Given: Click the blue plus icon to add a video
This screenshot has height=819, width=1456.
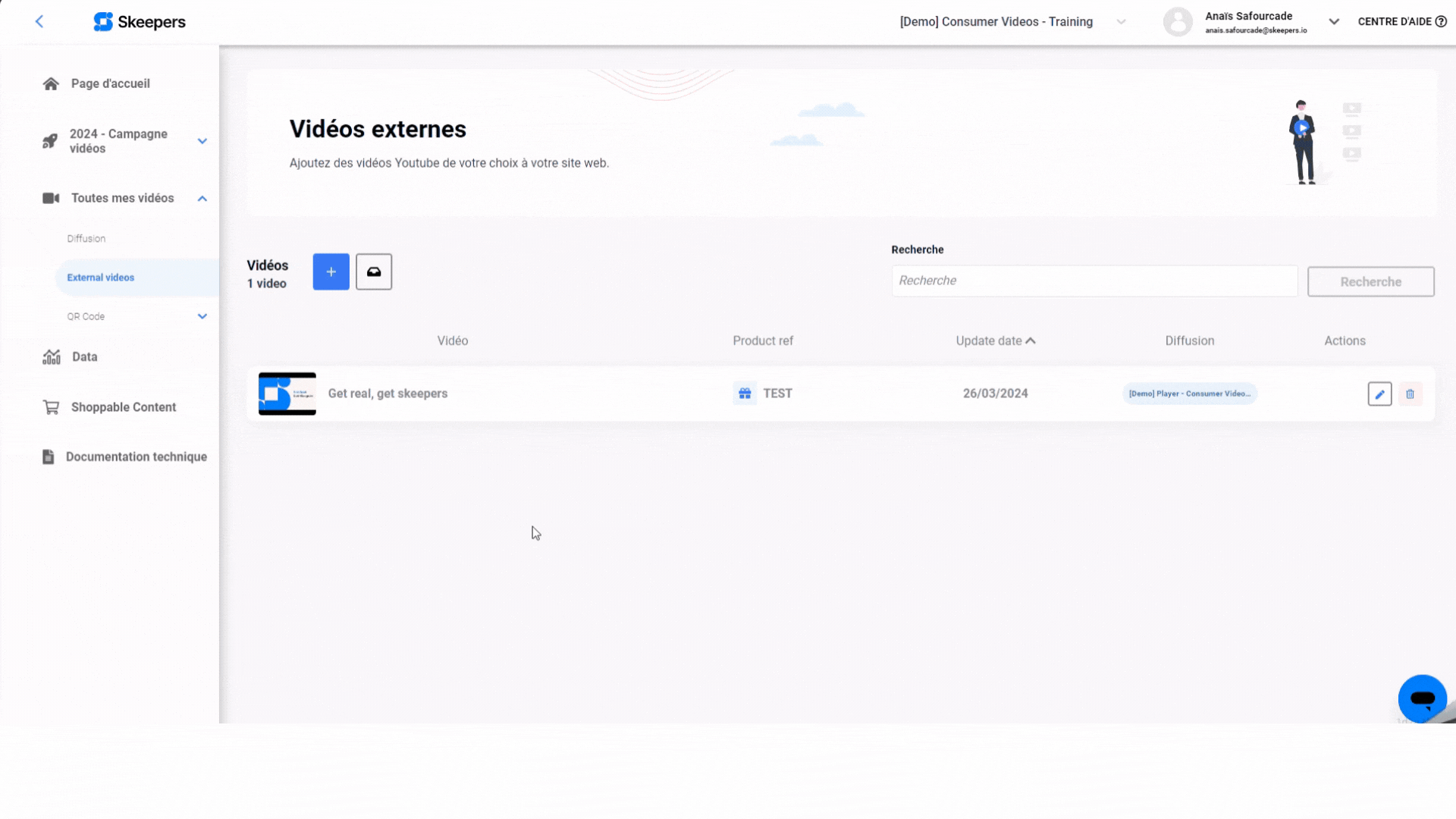Looking at the screenshot, I should [x=331, y=271].
